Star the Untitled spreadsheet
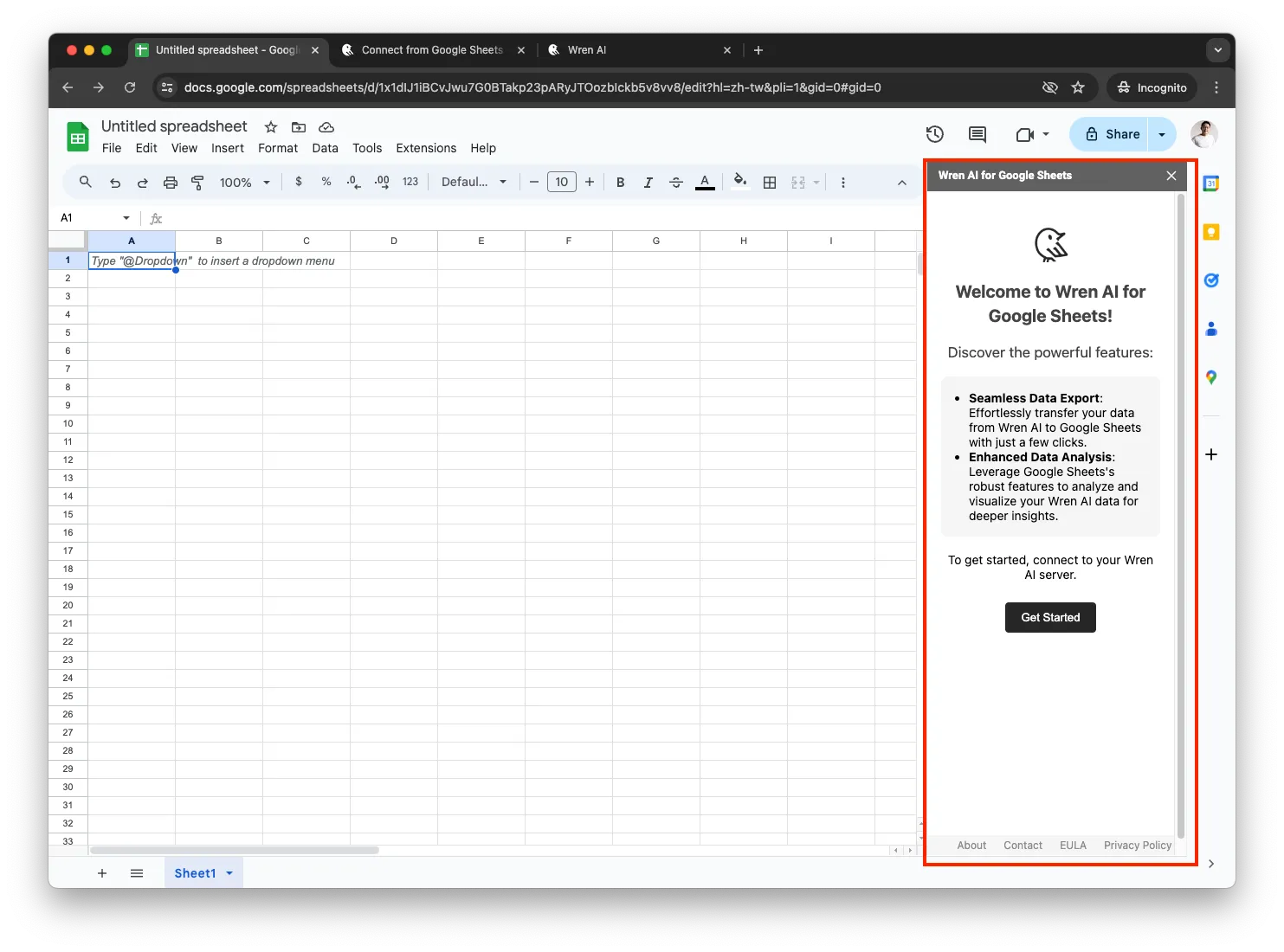Viewport: 1284px width, 952px height. pos(271,127)
